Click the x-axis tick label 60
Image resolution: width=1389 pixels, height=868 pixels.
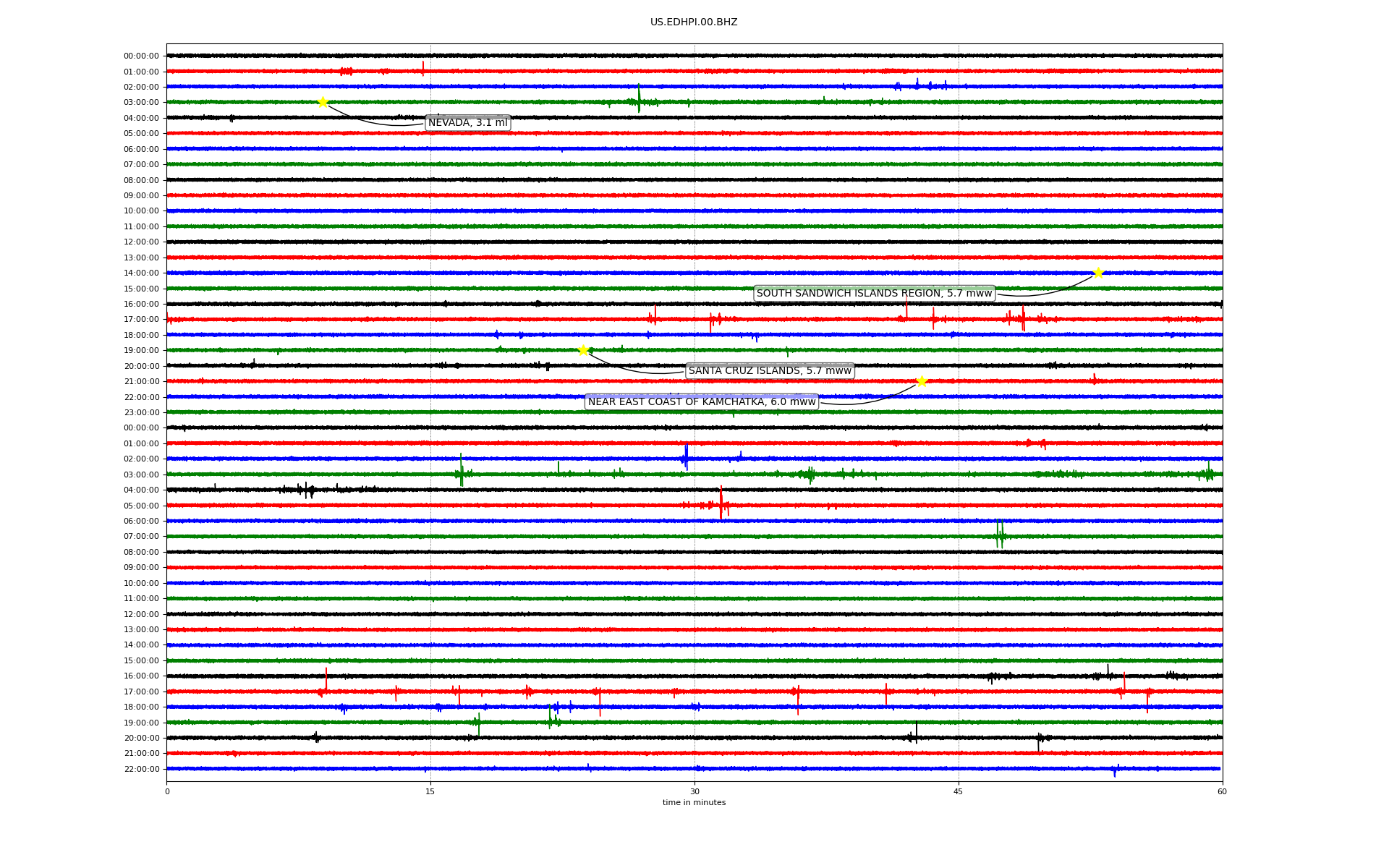[x=1222, y=791]
